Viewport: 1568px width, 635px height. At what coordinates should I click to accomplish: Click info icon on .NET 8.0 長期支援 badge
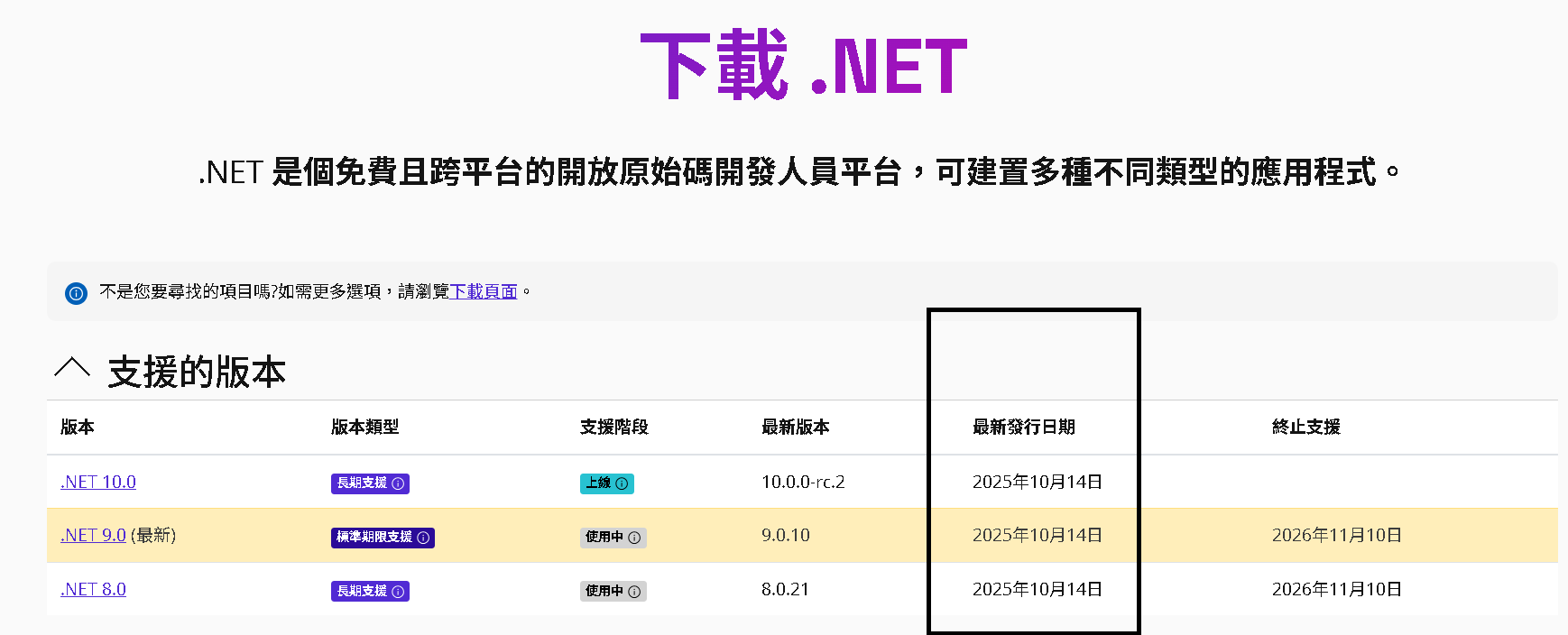pos(398,592)
